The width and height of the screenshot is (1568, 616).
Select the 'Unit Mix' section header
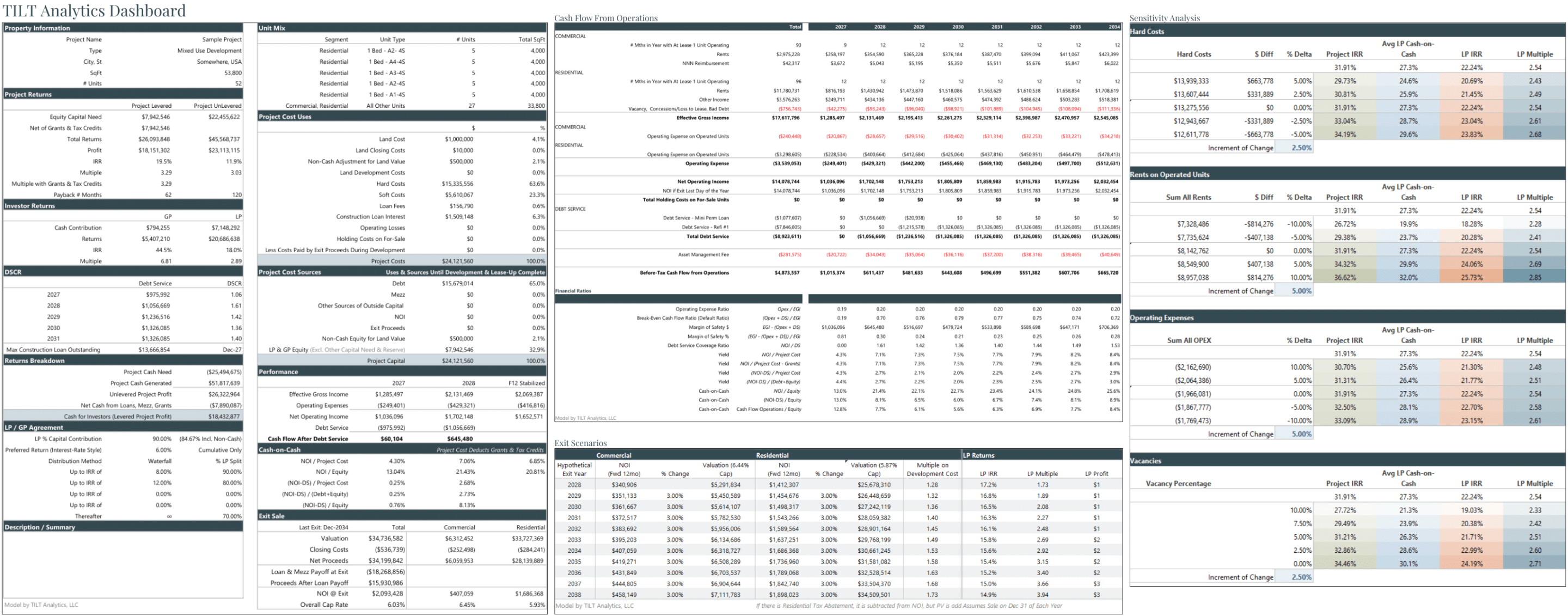click(402, 28)
